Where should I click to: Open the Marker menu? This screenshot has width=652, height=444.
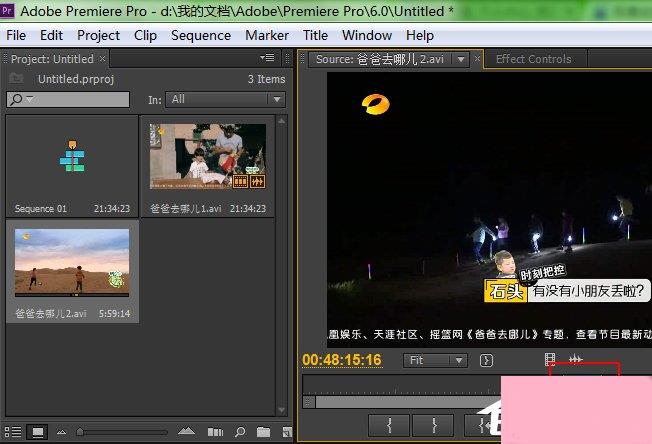tap(267, 35)
